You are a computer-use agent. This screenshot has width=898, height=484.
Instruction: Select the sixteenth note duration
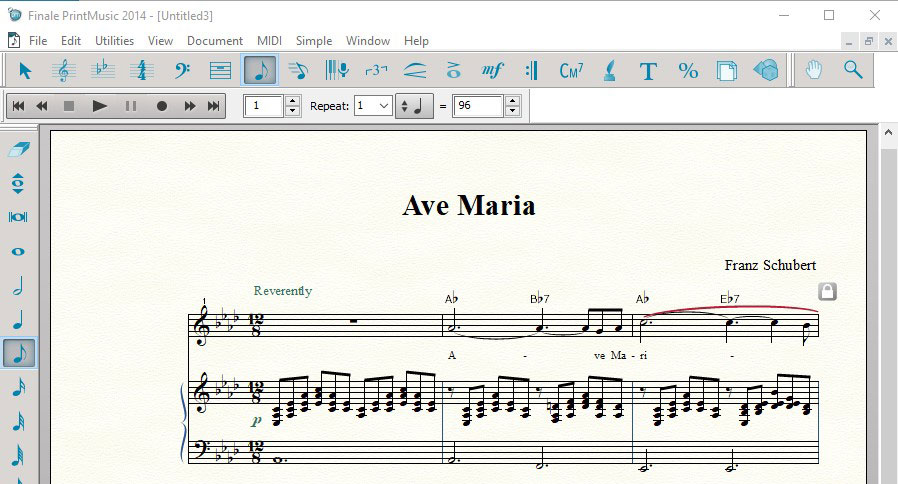tap(18, 388)
